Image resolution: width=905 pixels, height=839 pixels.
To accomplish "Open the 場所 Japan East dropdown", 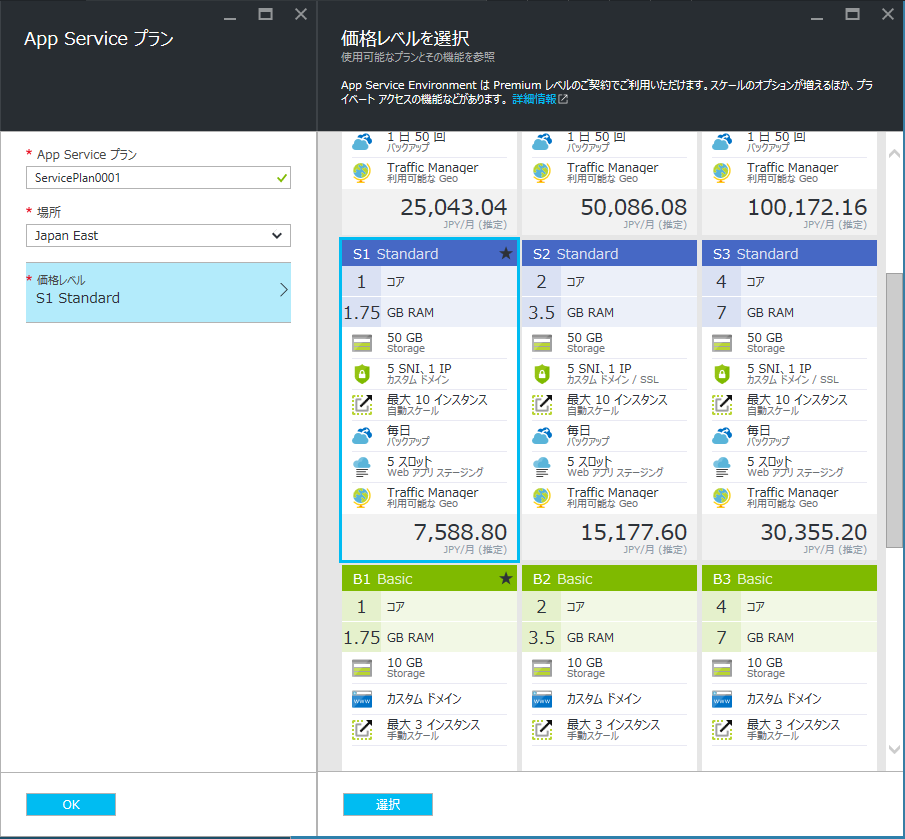I will [x=158, y=235].
